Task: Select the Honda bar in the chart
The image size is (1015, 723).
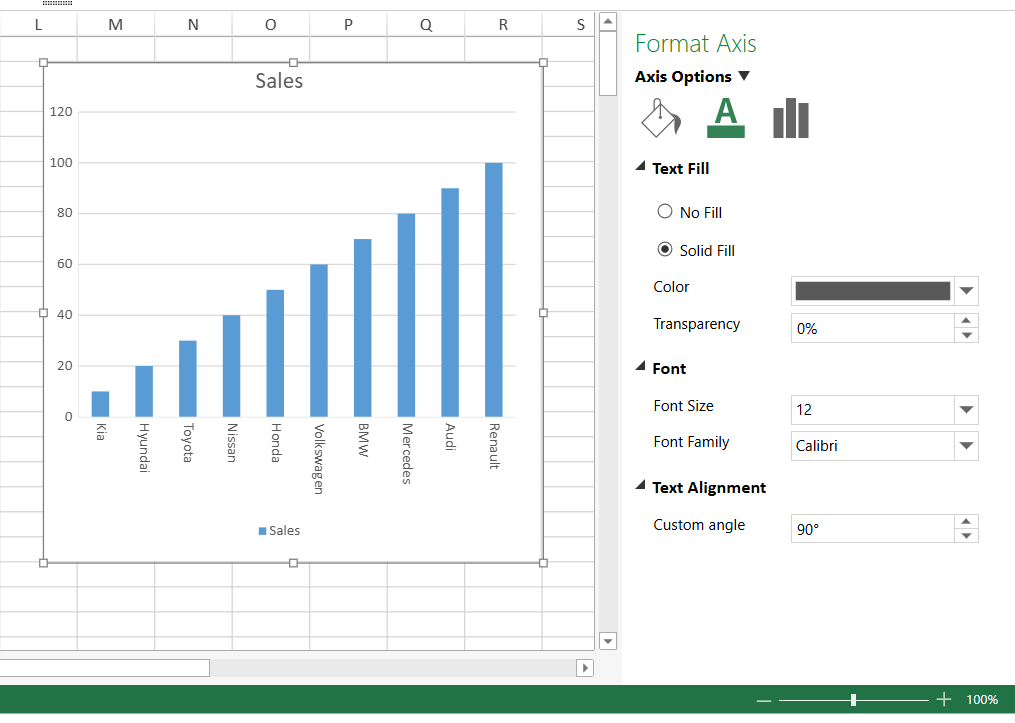Action: pos(275,353)
